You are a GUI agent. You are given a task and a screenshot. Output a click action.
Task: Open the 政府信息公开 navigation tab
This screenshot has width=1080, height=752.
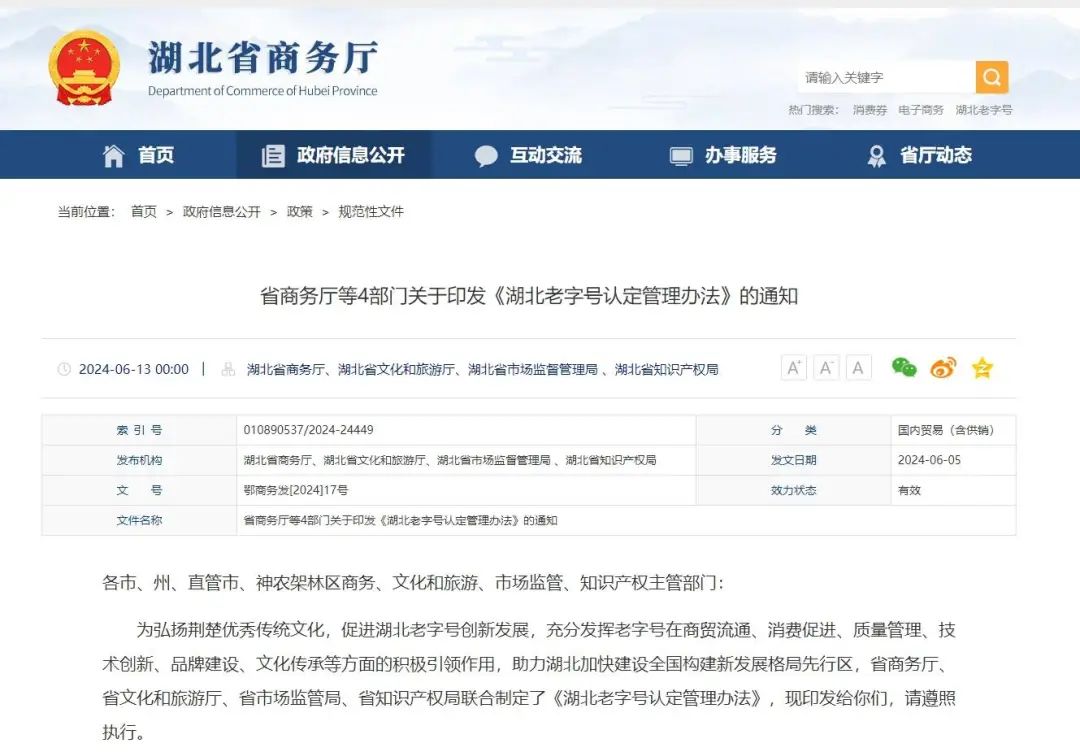click(334, 155)
